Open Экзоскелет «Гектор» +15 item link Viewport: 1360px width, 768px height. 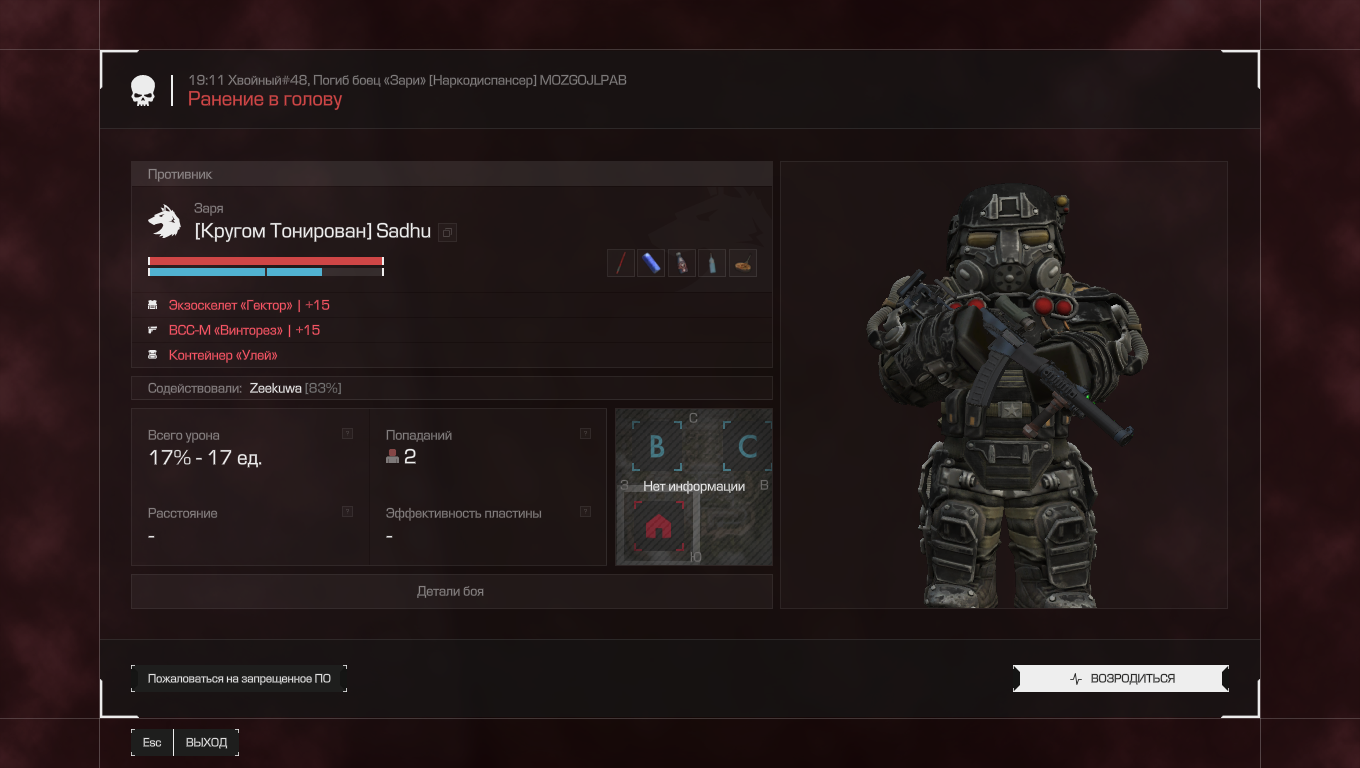pos(249,305)
